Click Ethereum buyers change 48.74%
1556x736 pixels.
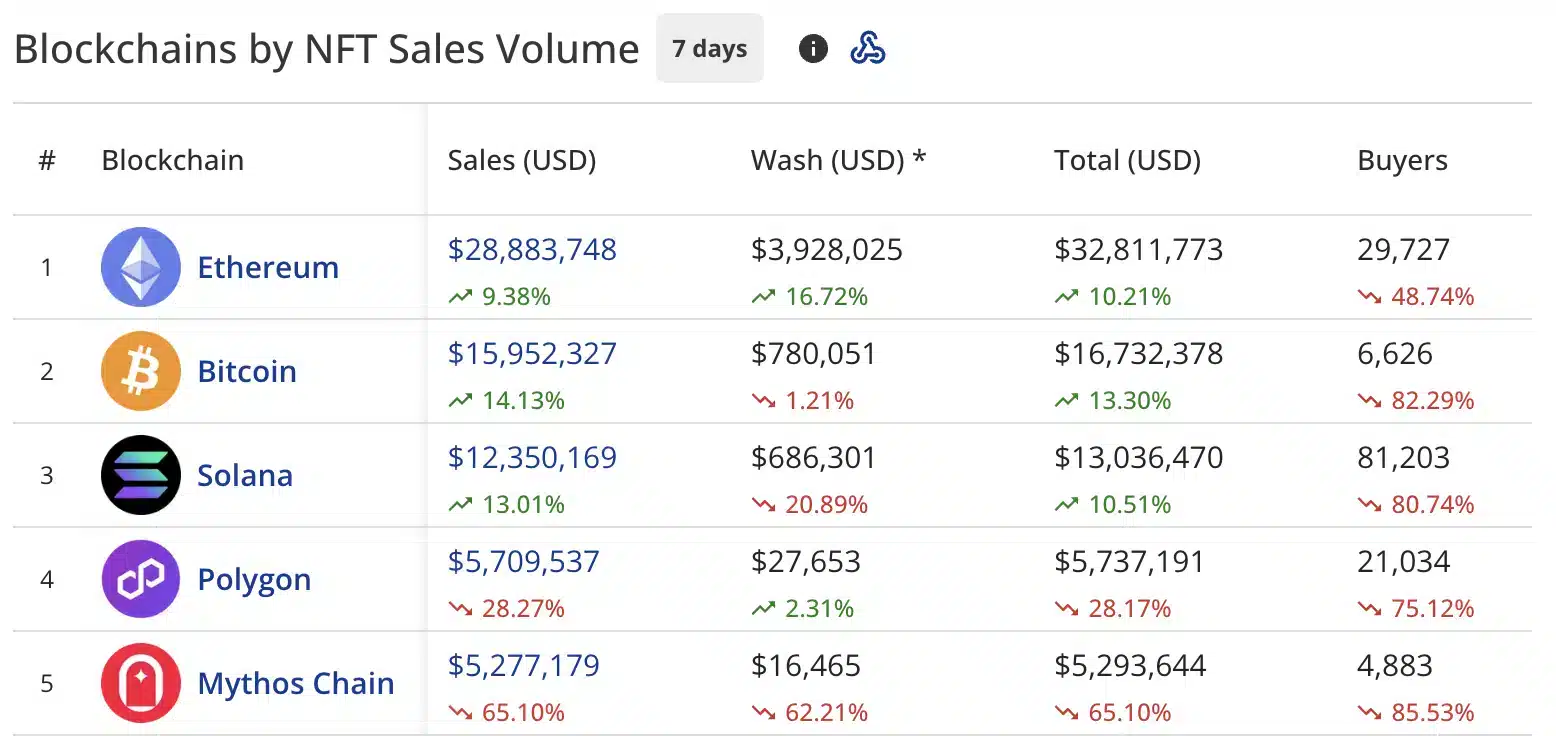click(x=1416, y=297)
